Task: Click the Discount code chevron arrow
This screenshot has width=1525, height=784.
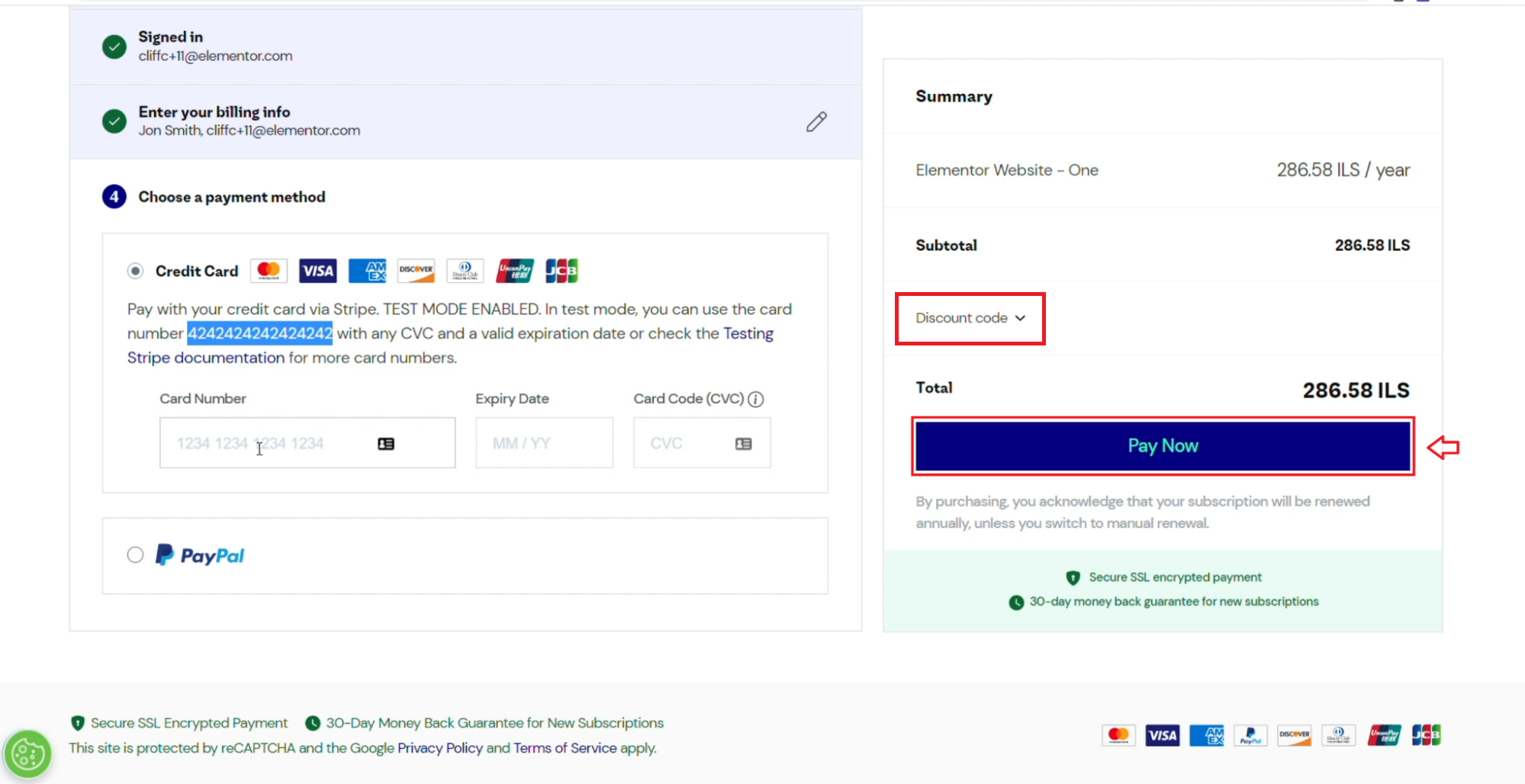Action: tap(1021, 318)
